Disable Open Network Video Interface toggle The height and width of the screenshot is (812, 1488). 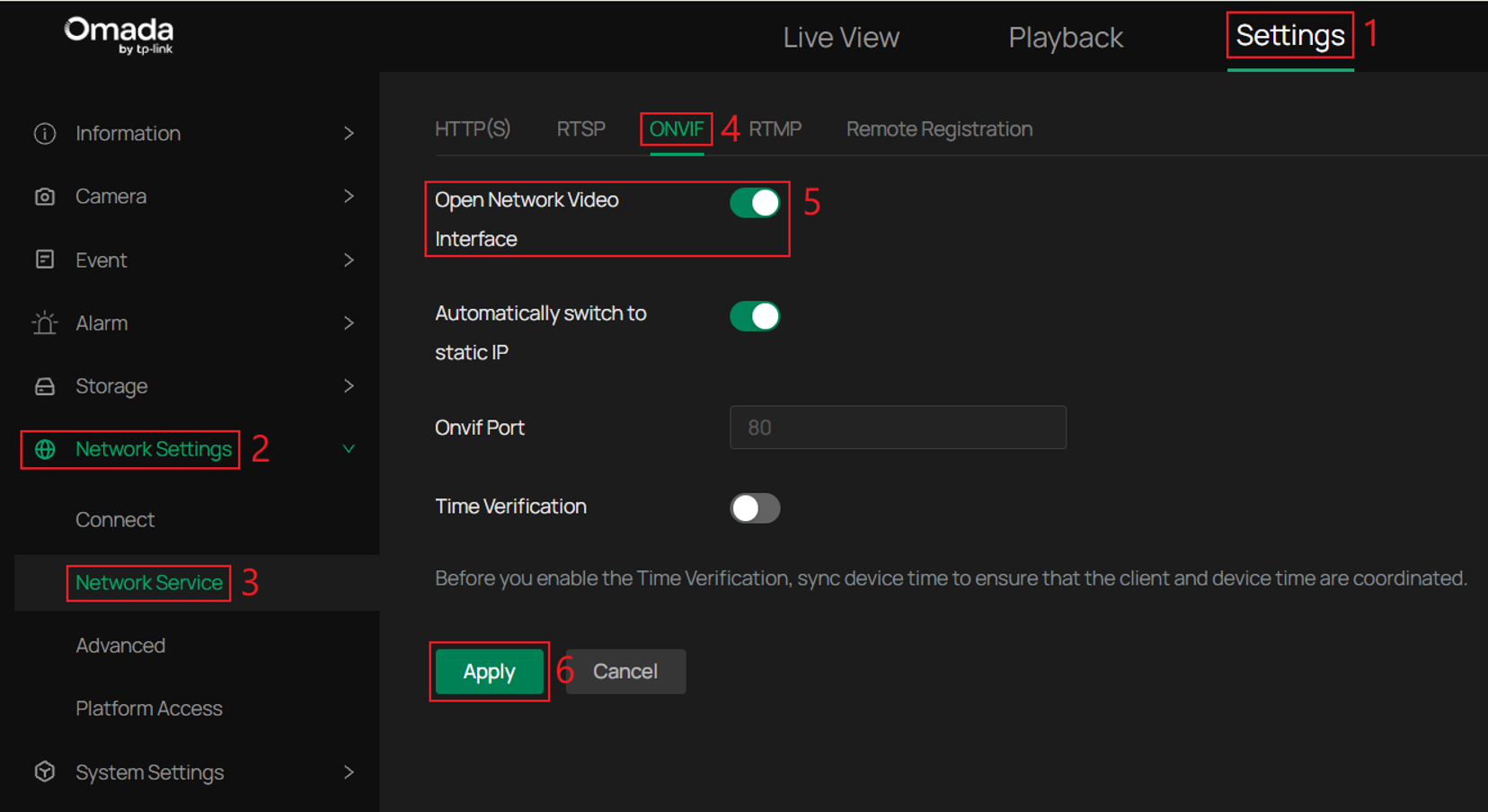point(755,203)
